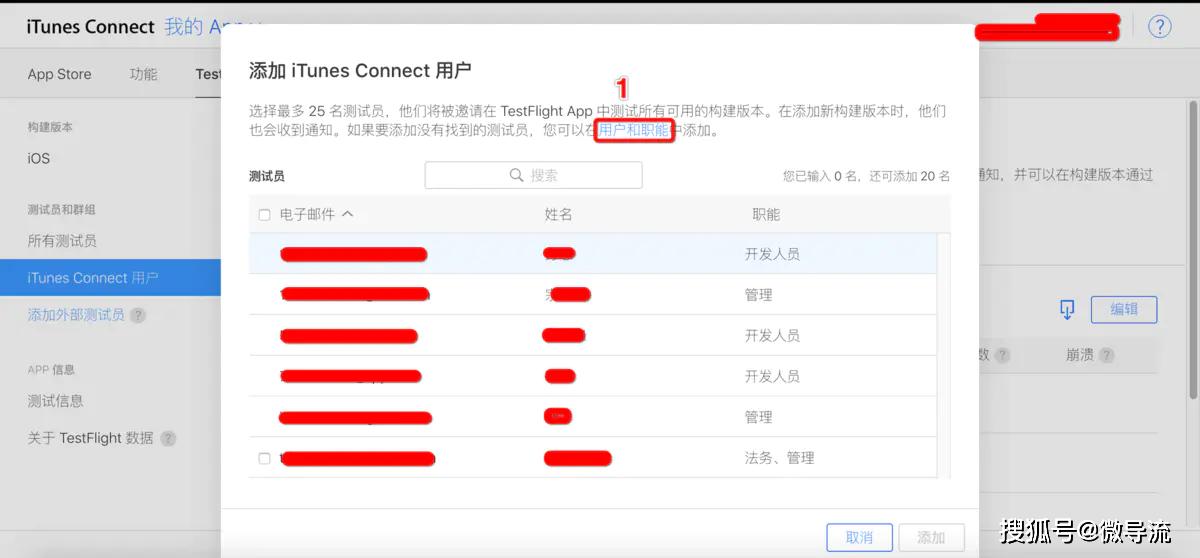Toggle sort arrow next to 电子邮件 header
The width and height of the screenshot is (1200, 558).
tap(348, 214)
